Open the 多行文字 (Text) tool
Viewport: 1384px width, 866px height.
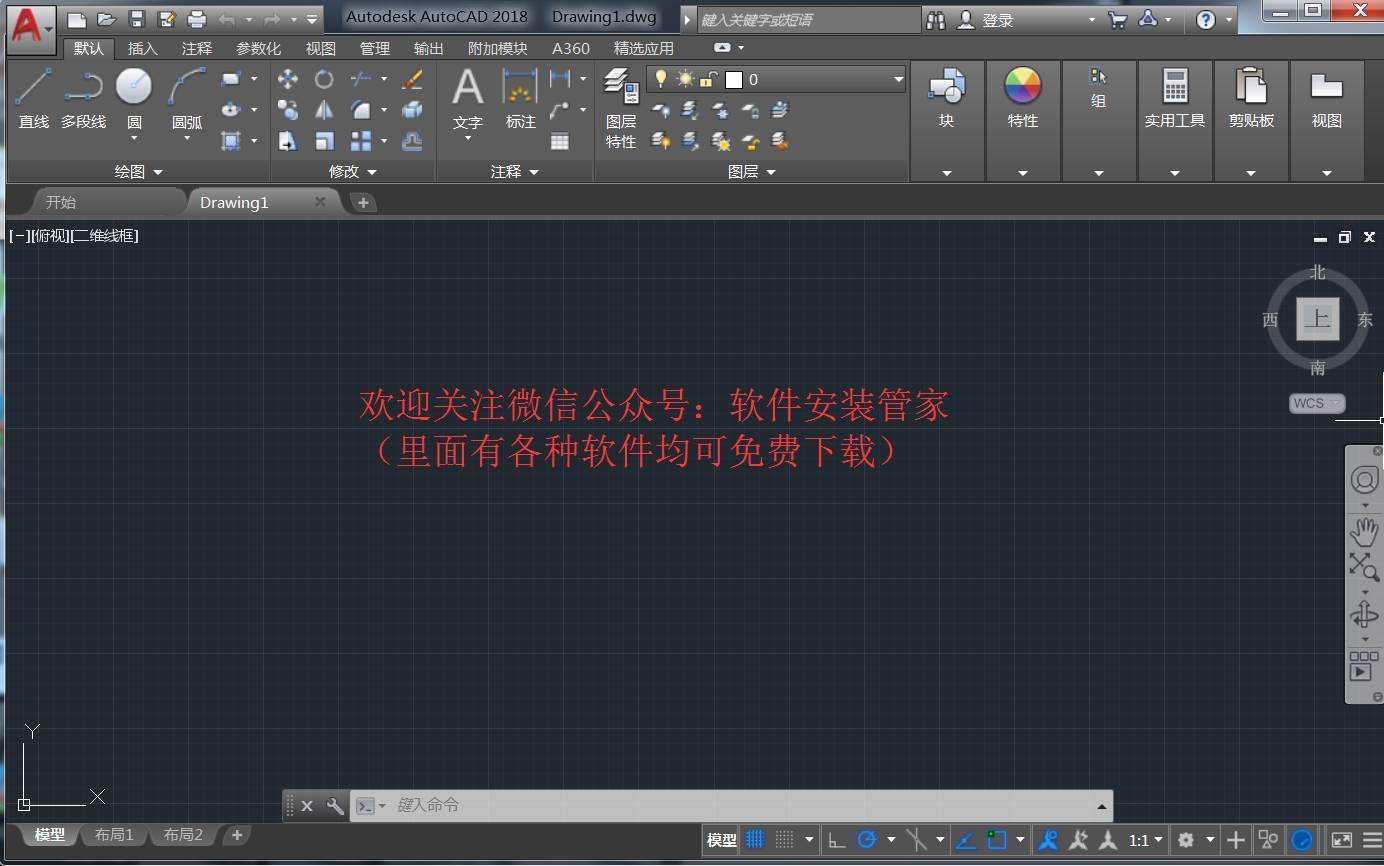[466, 100]
